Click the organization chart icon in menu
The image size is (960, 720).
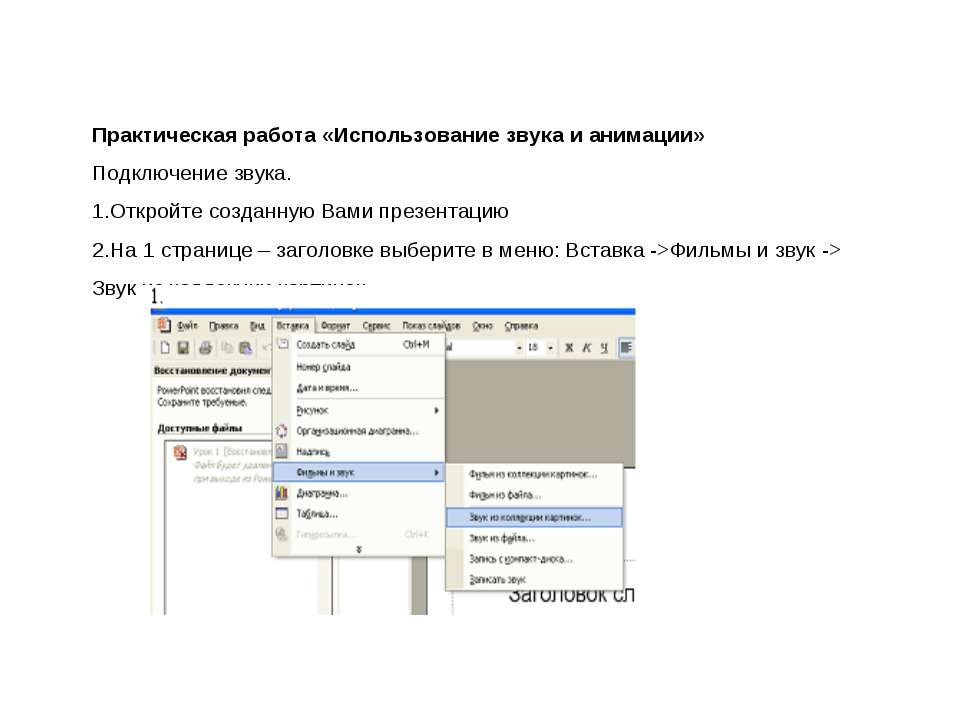[282, 431]
